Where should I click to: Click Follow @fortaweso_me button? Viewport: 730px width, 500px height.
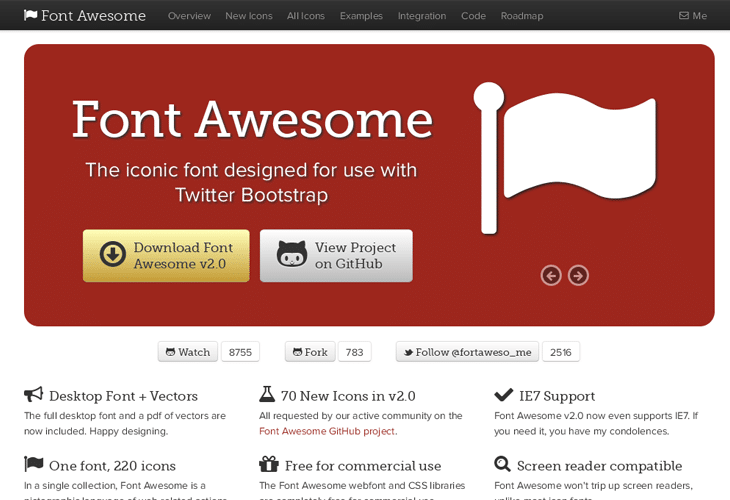[x=467, y=352]
